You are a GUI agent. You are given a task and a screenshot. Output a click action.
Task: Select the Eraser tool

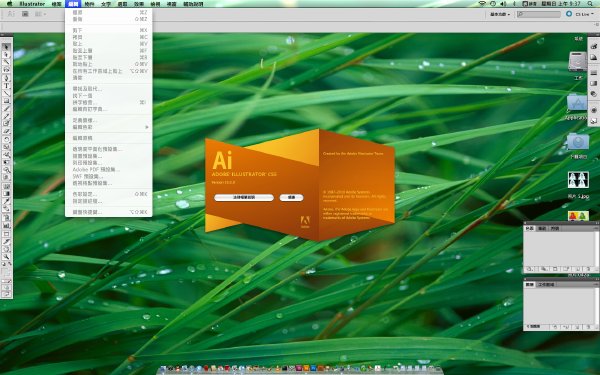pyautogui.click(x=6, y=132)
